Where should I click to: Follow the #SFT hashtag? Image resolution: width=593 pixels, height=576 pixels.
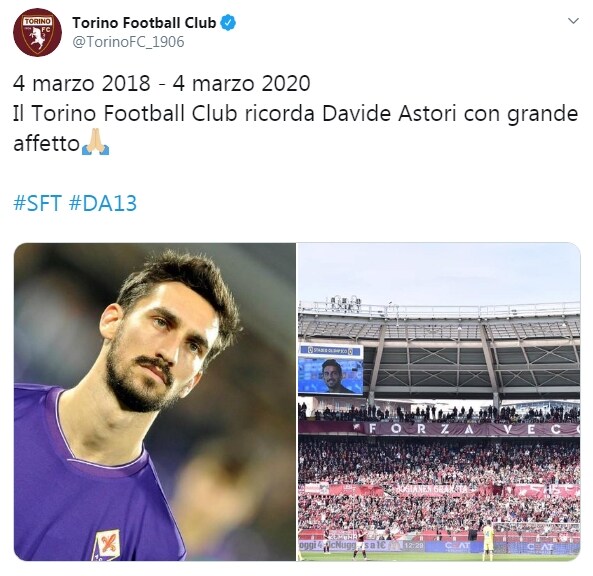37,203
